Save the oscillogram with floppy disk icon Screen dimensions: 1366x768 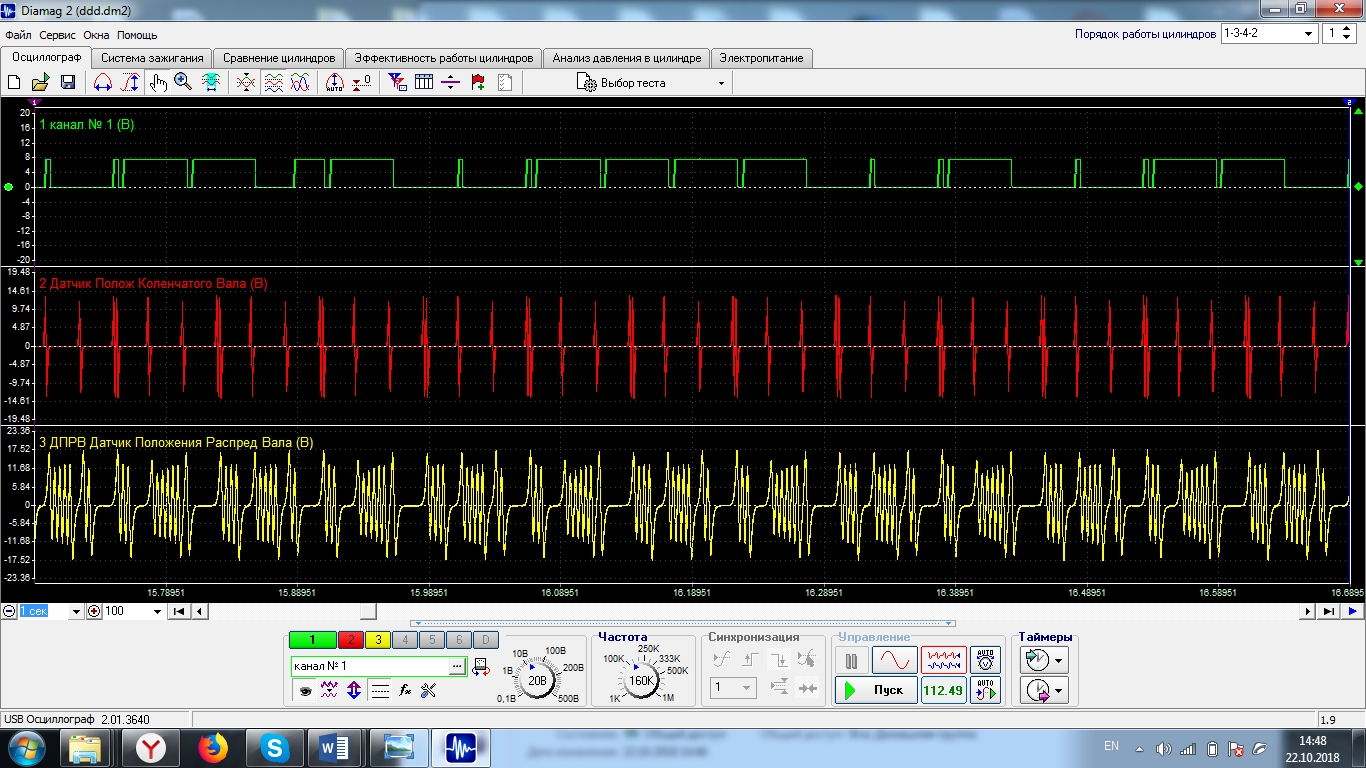(68, 83)
